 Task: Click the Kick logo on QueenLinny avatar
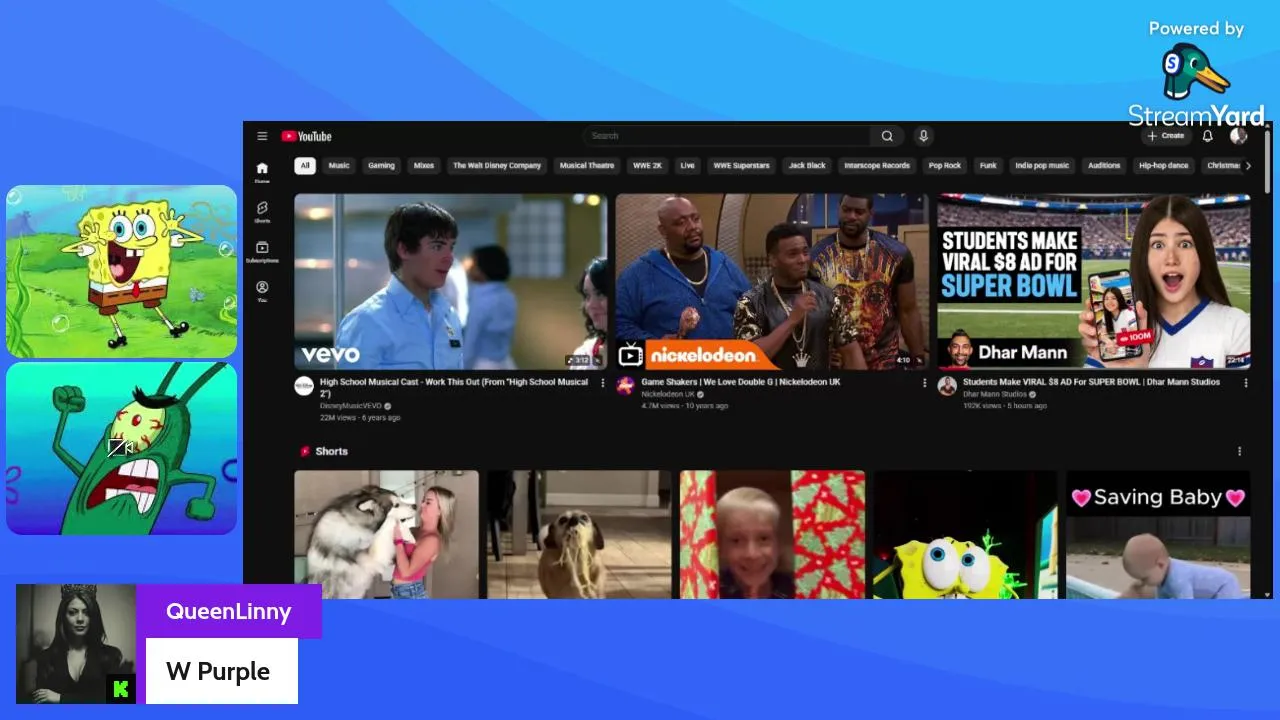tap(121, 688)
